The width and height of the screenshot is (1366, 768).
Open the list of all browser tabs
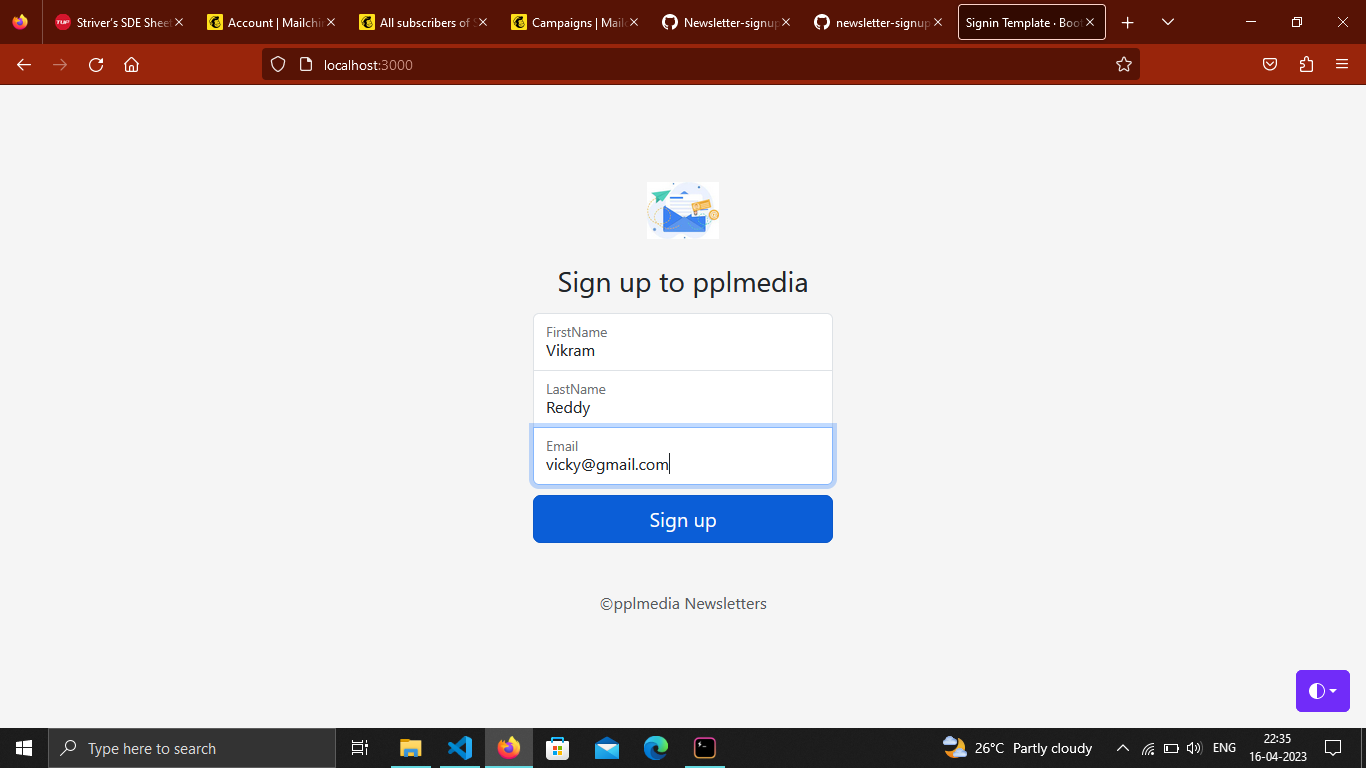1167,21
